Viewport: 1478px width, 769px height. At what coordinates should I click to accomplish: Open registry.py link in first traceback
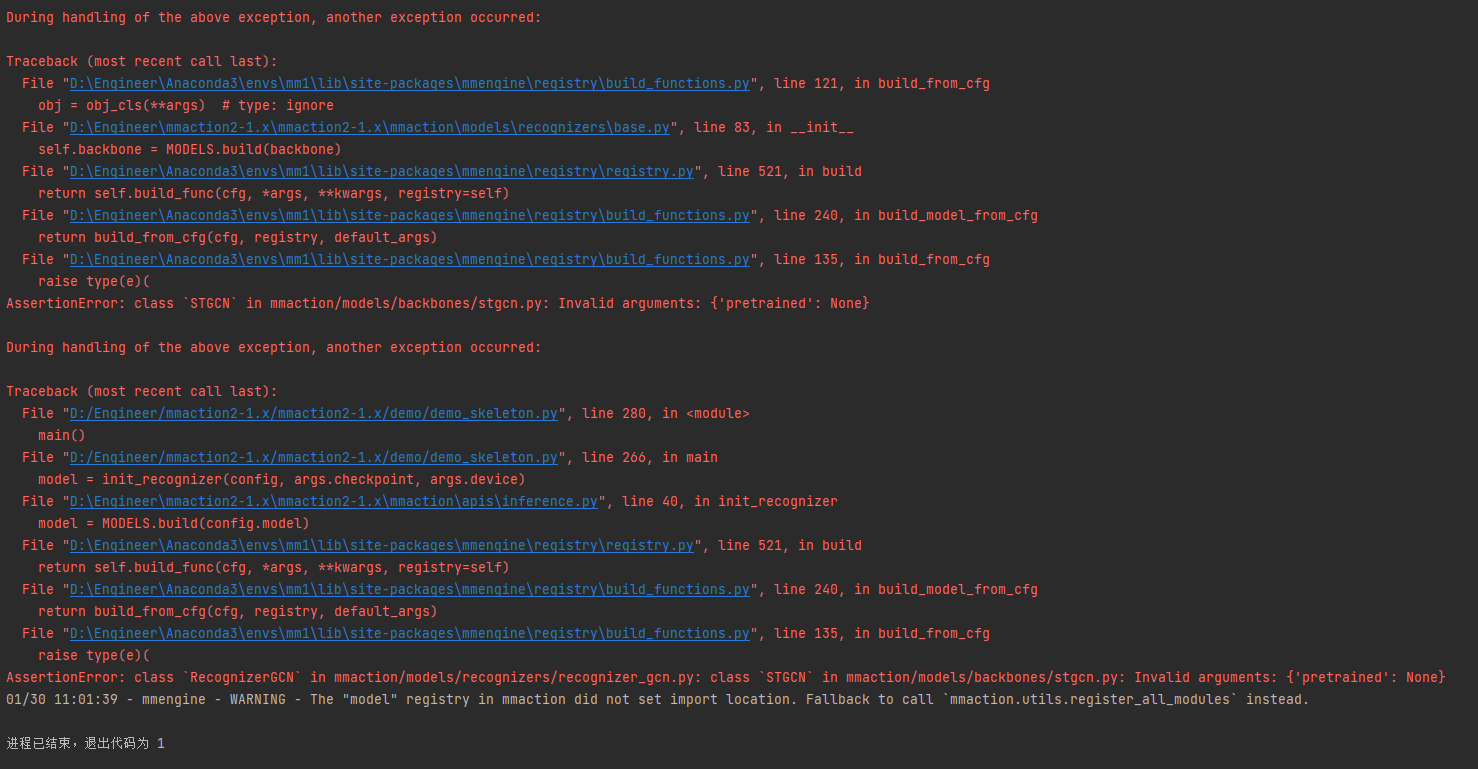378,171
